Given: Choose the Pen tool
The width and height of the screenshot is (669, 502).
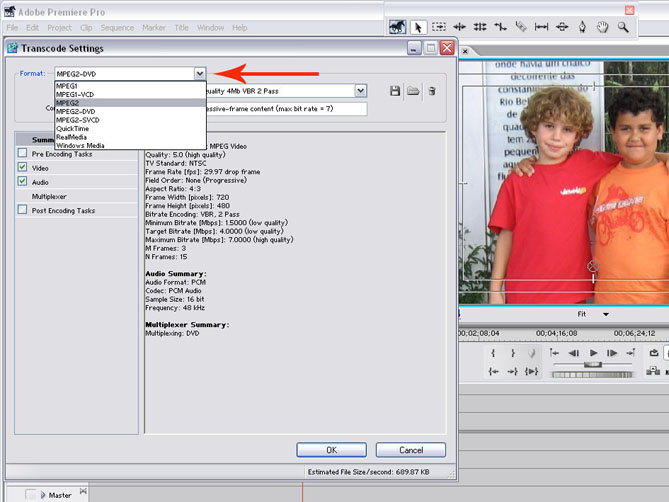Looking at the screenshot, I should click(583, 27).
